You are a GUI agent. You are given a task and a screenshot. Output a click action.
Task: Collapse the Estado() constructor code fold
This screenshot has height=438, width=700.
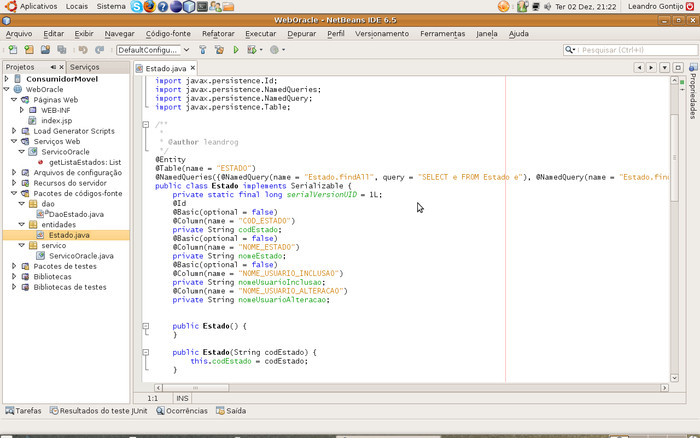tap(146, 326)
